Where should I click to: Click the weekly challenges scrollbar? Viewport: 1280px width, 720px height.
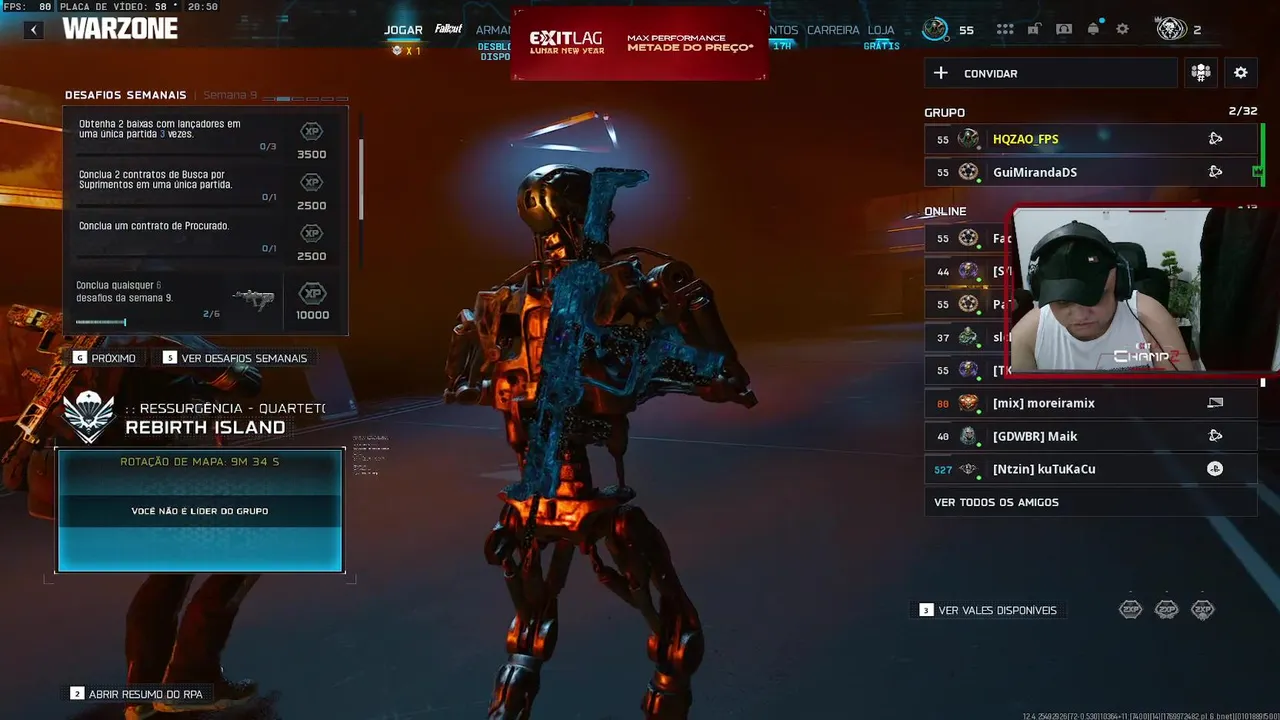361,178
